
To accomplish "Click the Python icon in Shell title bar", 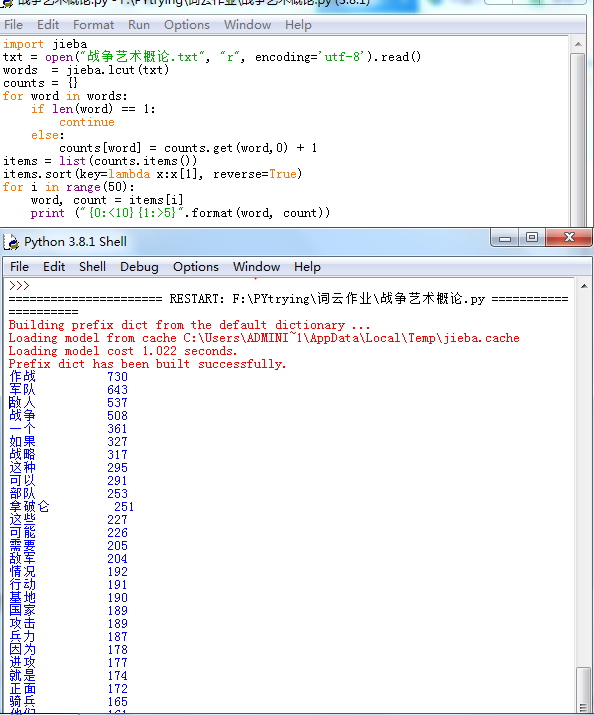I will (11, 242).
